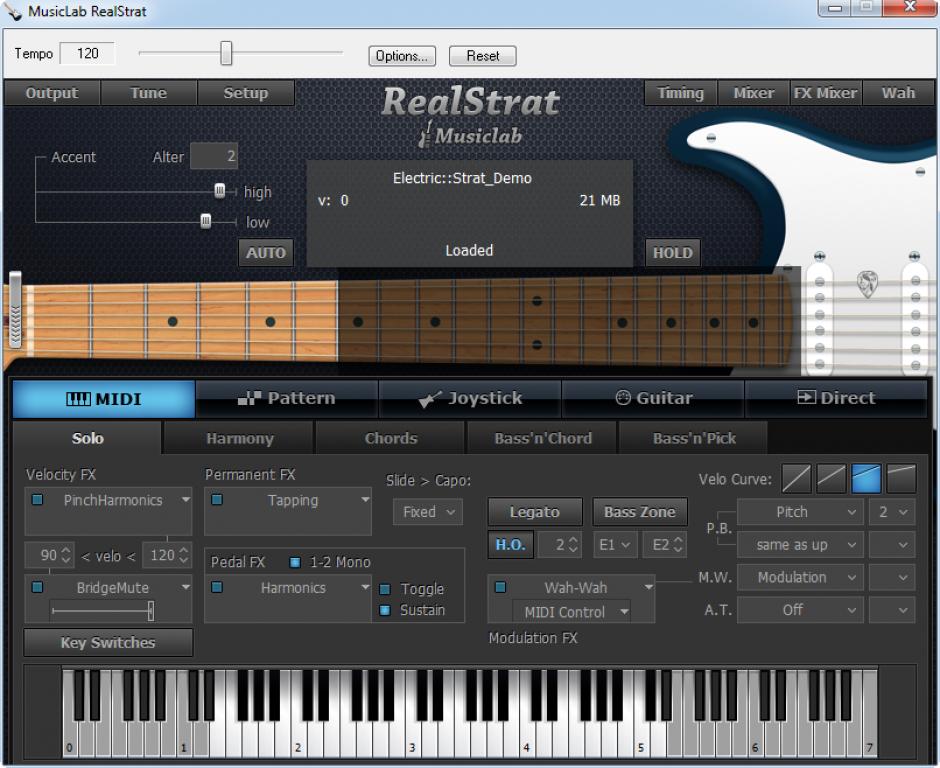Screen dimensions: 940x768
Task: Select the highlighted blue Velo Curve icon
Action: (x=866, y=479)
